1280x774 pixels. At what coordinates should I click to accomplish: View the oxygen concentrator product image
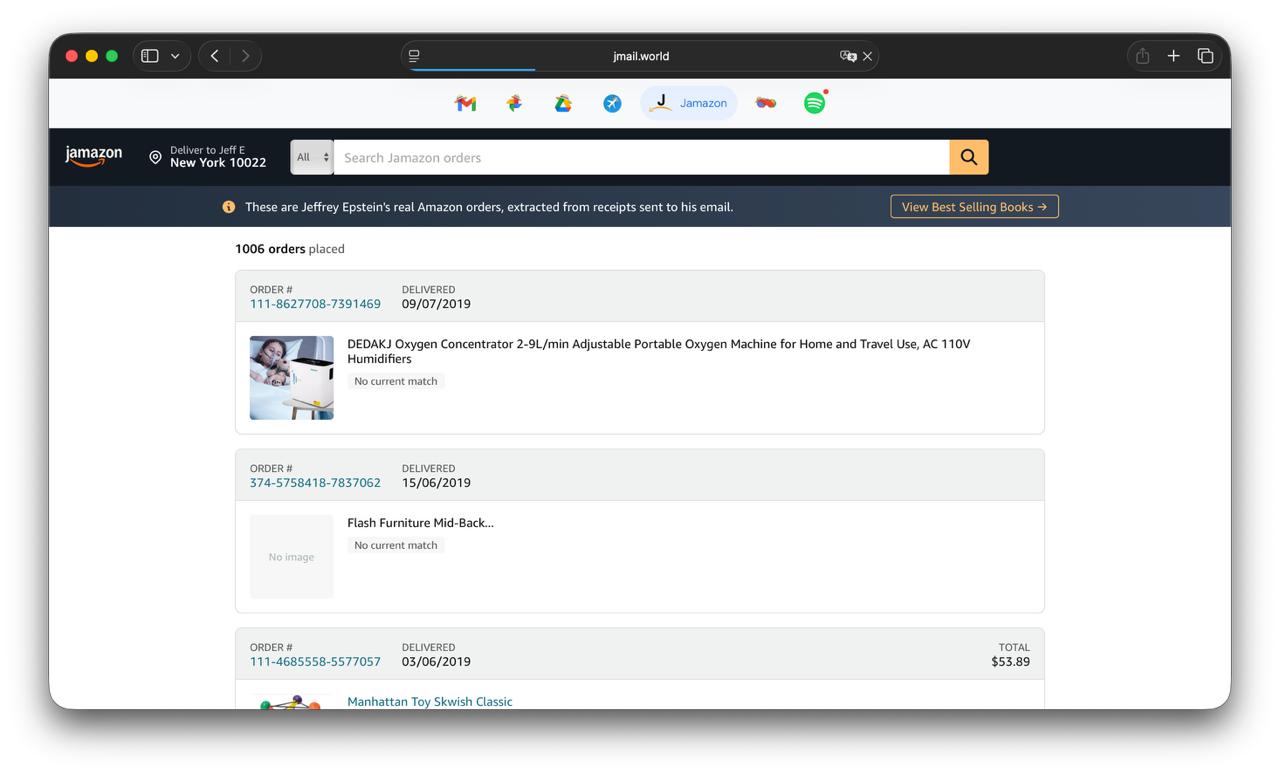[292, 378]
